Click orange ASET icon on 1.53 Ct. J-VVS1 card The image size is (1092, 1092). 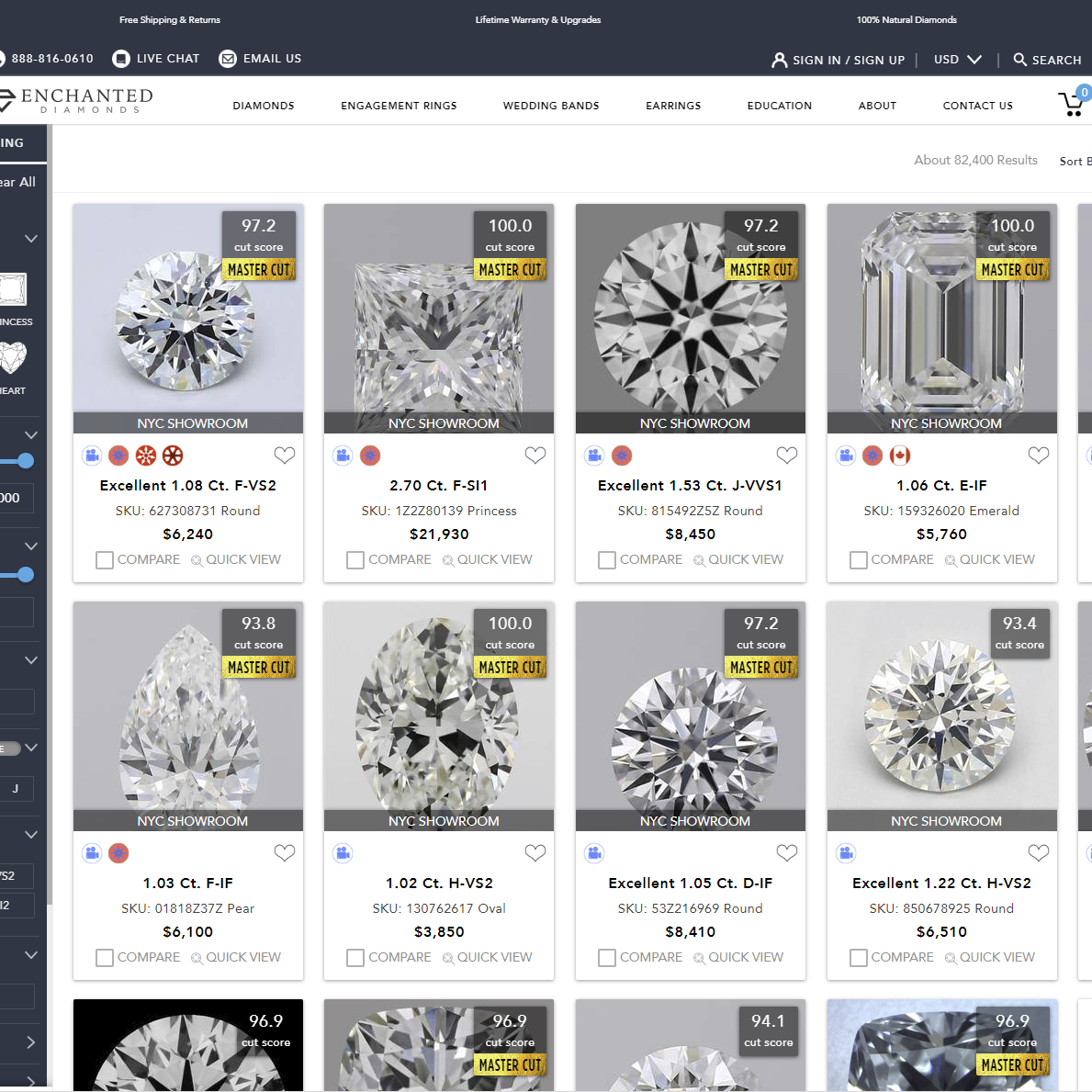click(x=621, y=456)
